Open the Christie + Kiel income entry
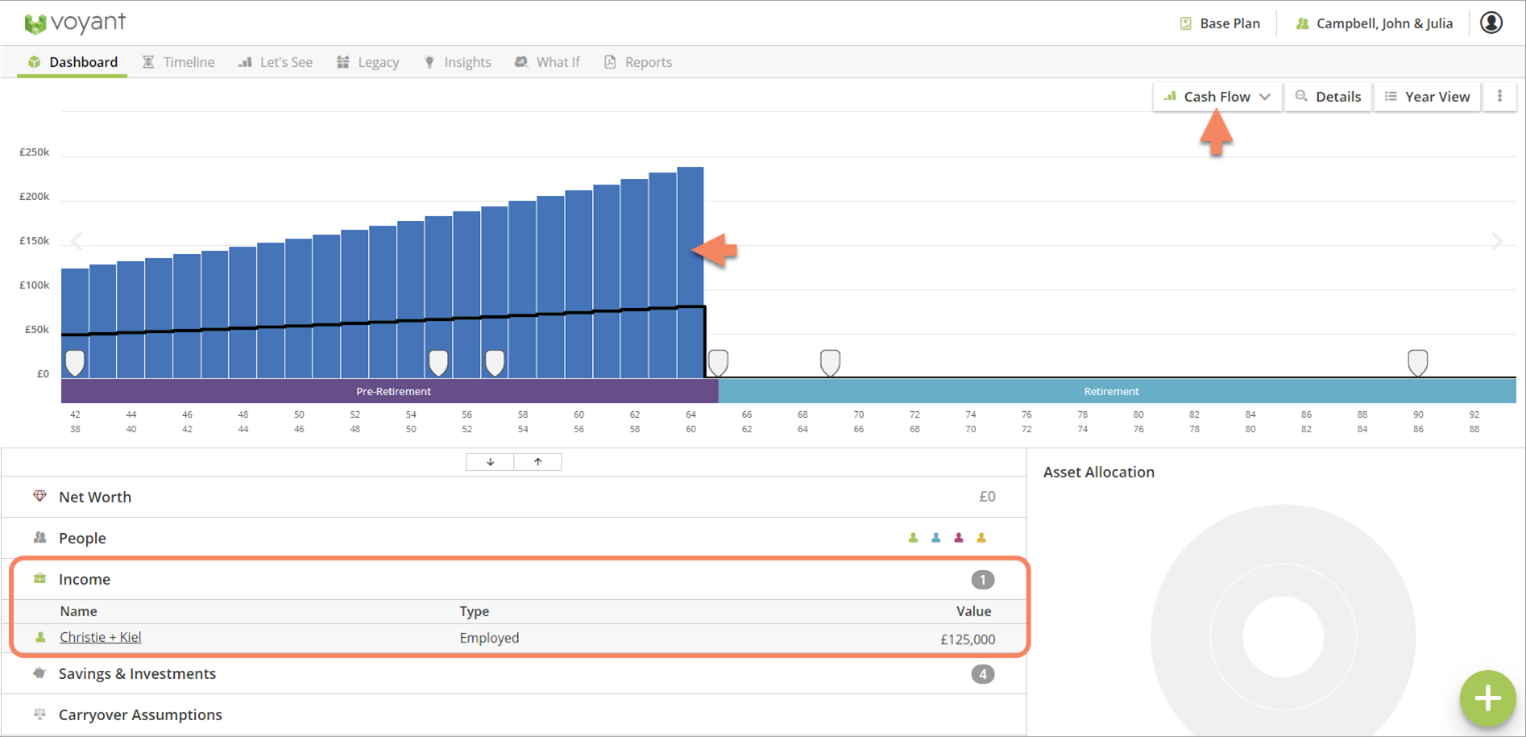 [x=100, y=637]
